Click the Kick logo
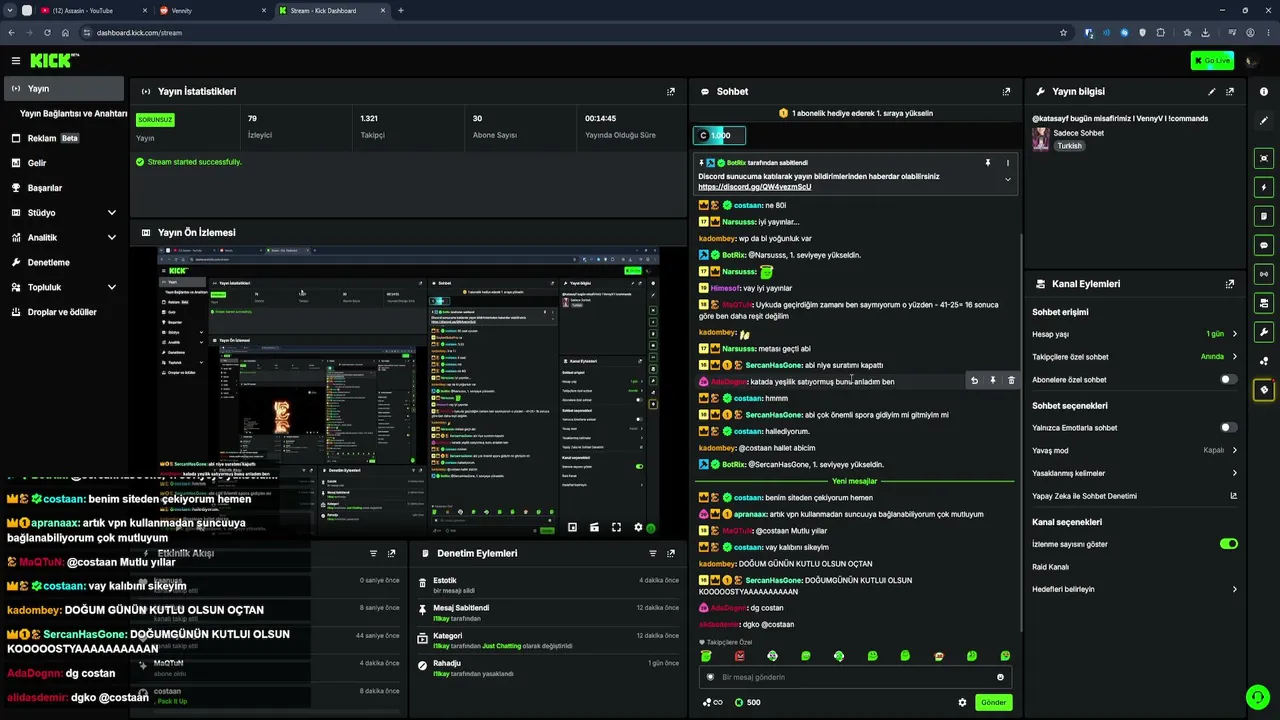Image resolution: width=1280 pixels, height=720 pixels. pyautogui.click(x=54, y=61)
